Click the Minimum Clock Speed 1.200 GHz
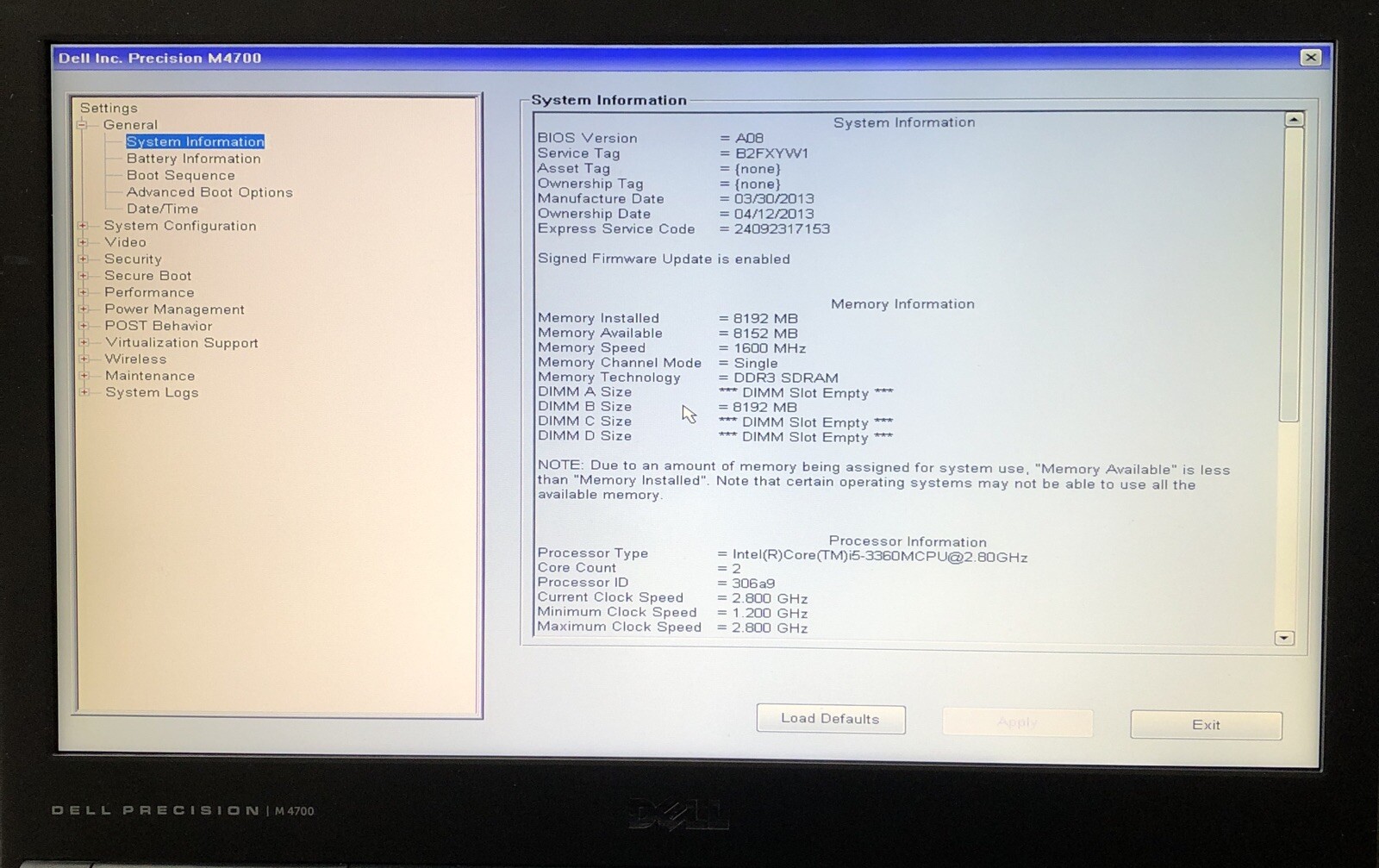1379x868 pixels. click(x=770, y=614)
